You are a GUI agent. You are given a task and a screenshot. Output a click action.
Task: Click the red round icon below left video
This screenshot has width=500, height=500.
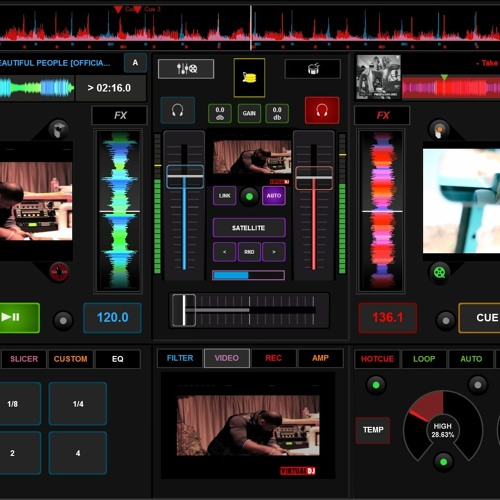(59, 272)
